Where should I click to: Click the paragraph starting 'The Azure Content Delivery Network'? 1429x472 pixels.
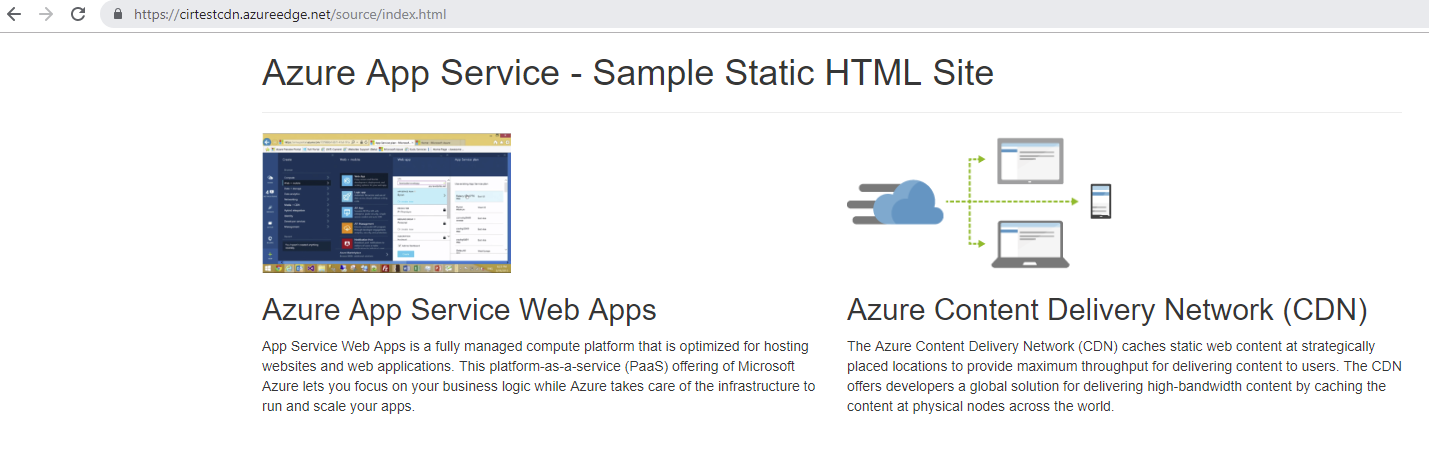click(1117, 376)
